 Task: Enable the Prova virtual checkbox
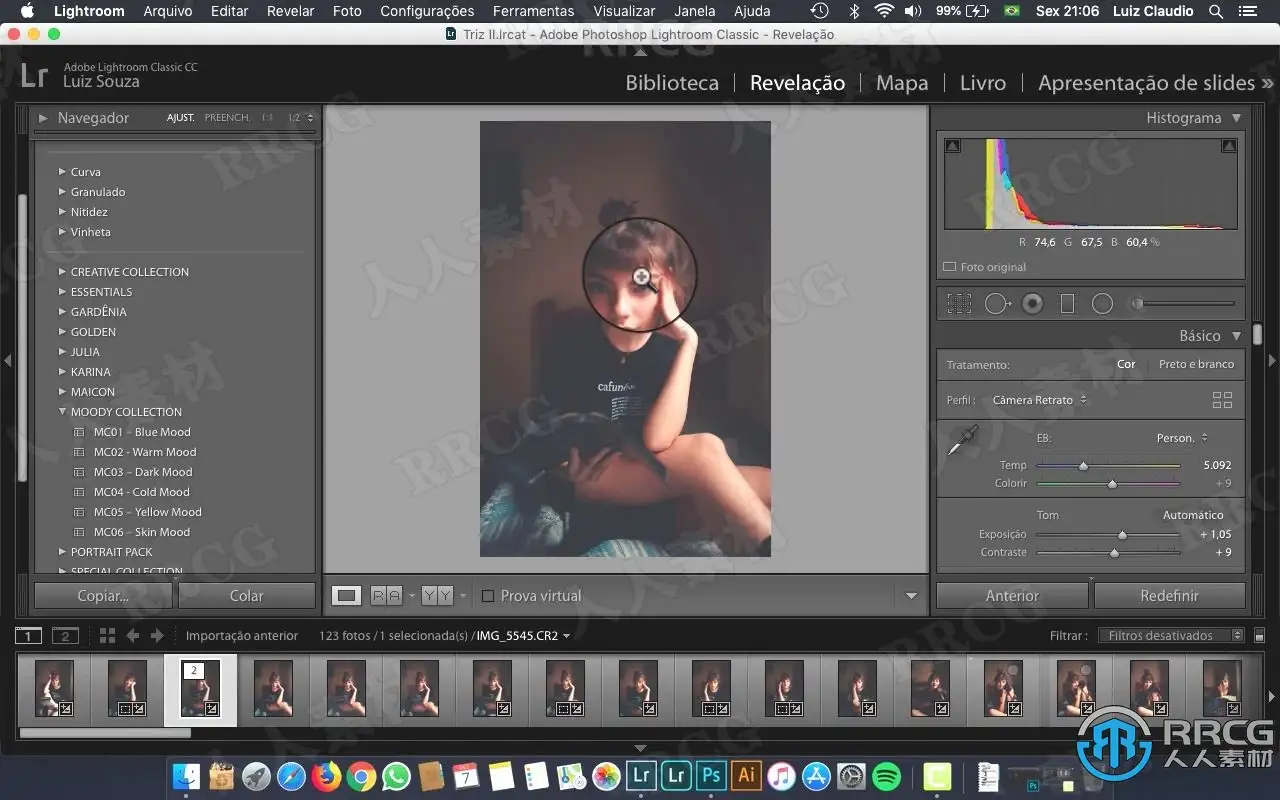tap(488, 596)
